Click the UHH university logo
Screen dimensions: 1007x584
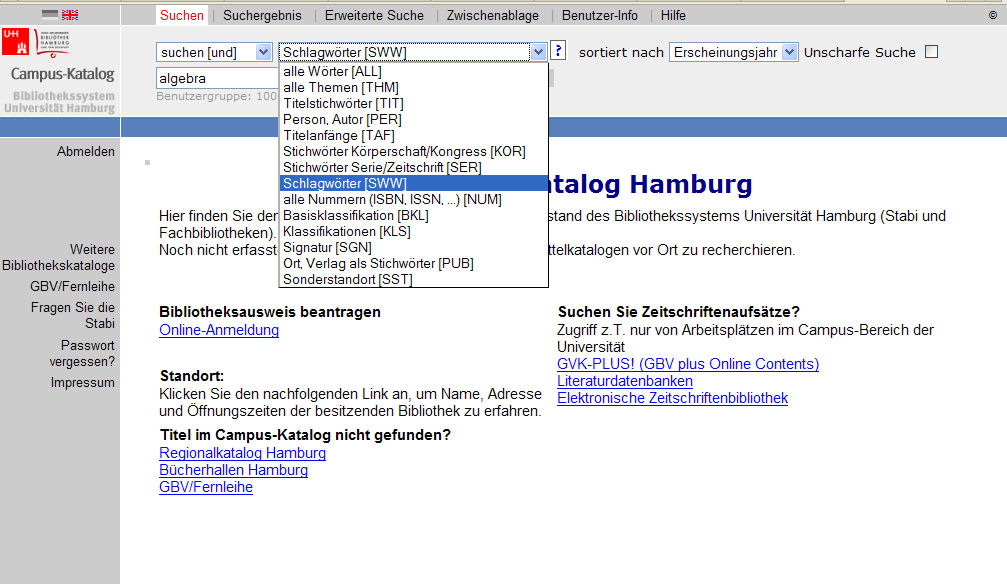click(x=15, y=42)
